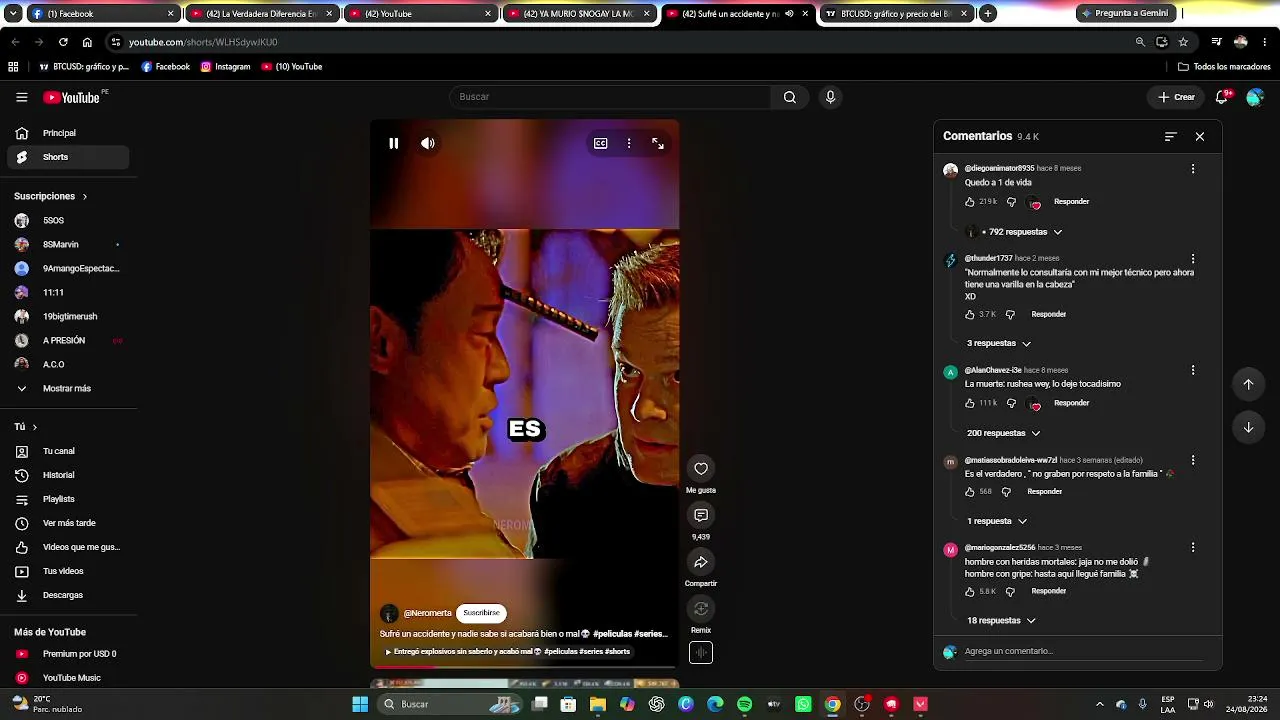Enter fullscreen on the Short
The width and height of the screenshot is (1280, 720).
click(x=658, y=143)
